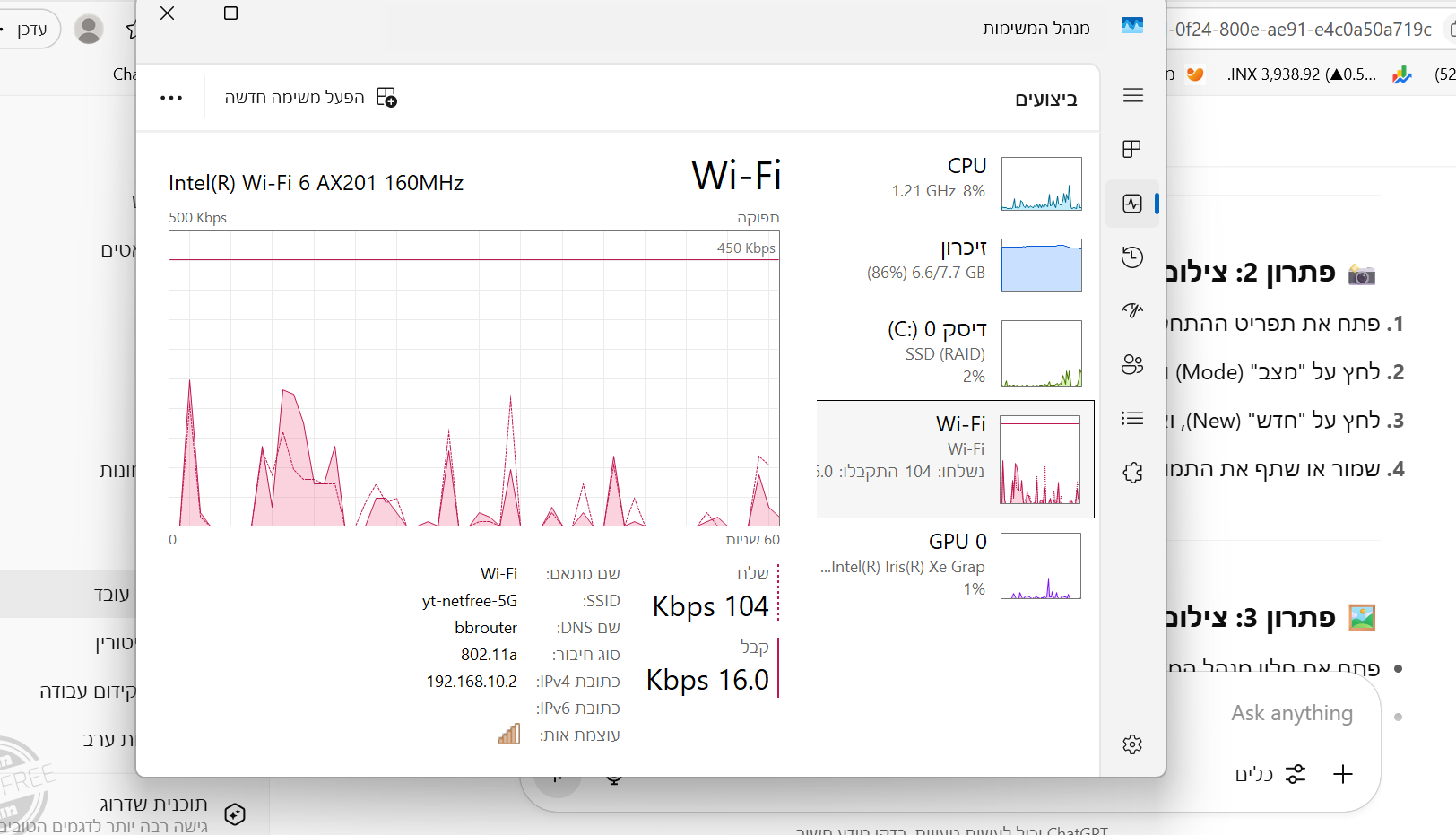Click the Ask anything input field
The height and width of the screenshot is (835, 1456).
point(1292,713)
